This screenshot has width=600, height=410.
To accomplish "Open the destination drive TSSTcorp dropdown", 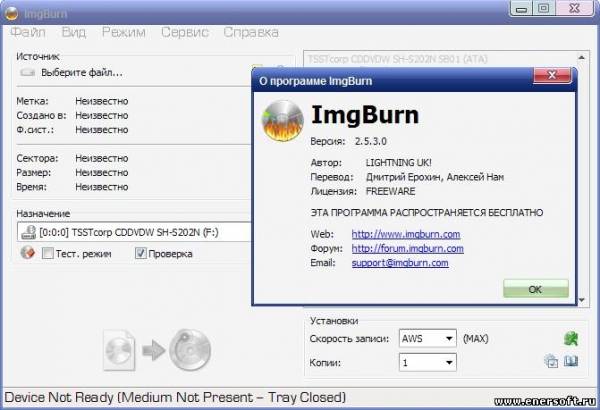I will 134,232.
